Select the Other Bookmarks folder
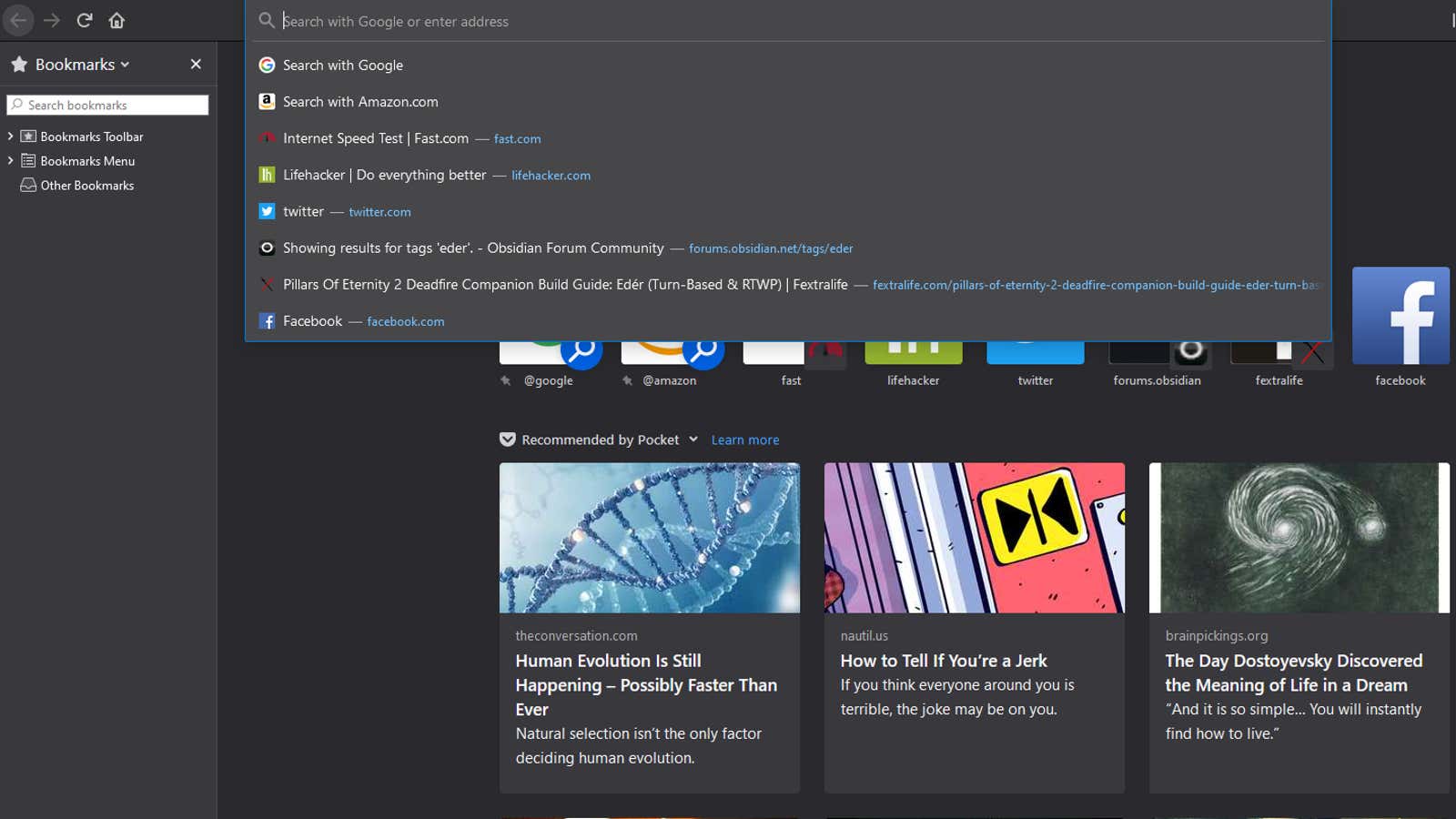Viewport: 1456px width, 819px height. pos(77,186)
